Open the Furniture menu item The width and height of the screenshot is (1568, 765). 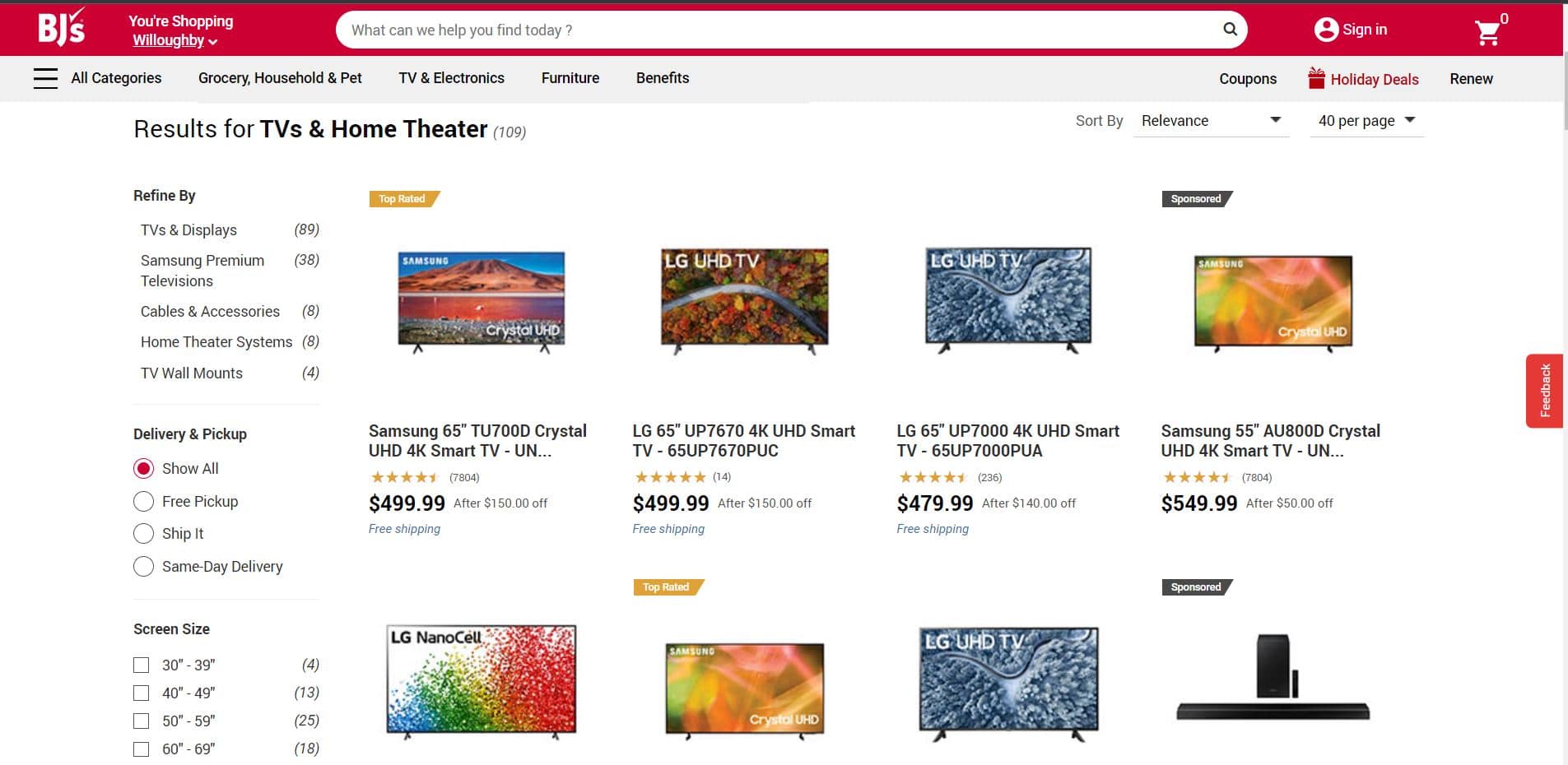coord(570,78)
